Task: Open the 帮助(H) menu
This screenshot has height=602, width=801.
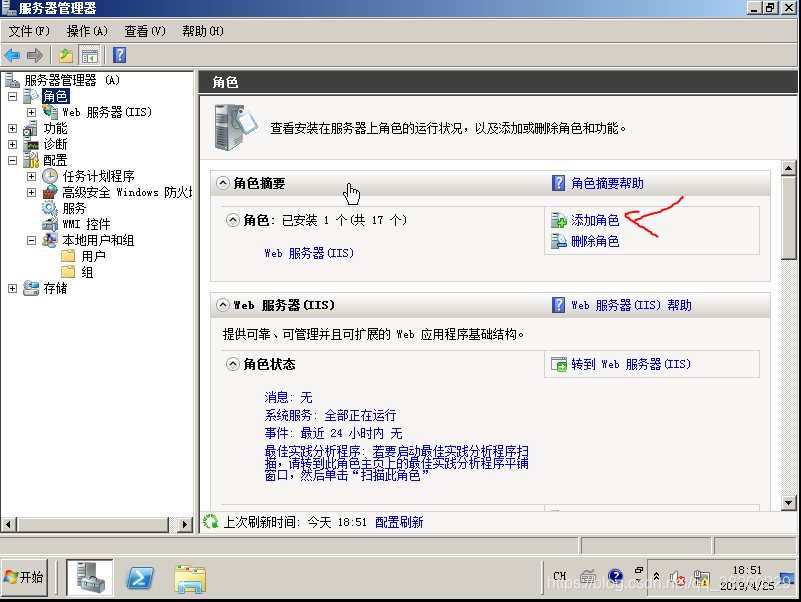Action: [x=203, y=31]
